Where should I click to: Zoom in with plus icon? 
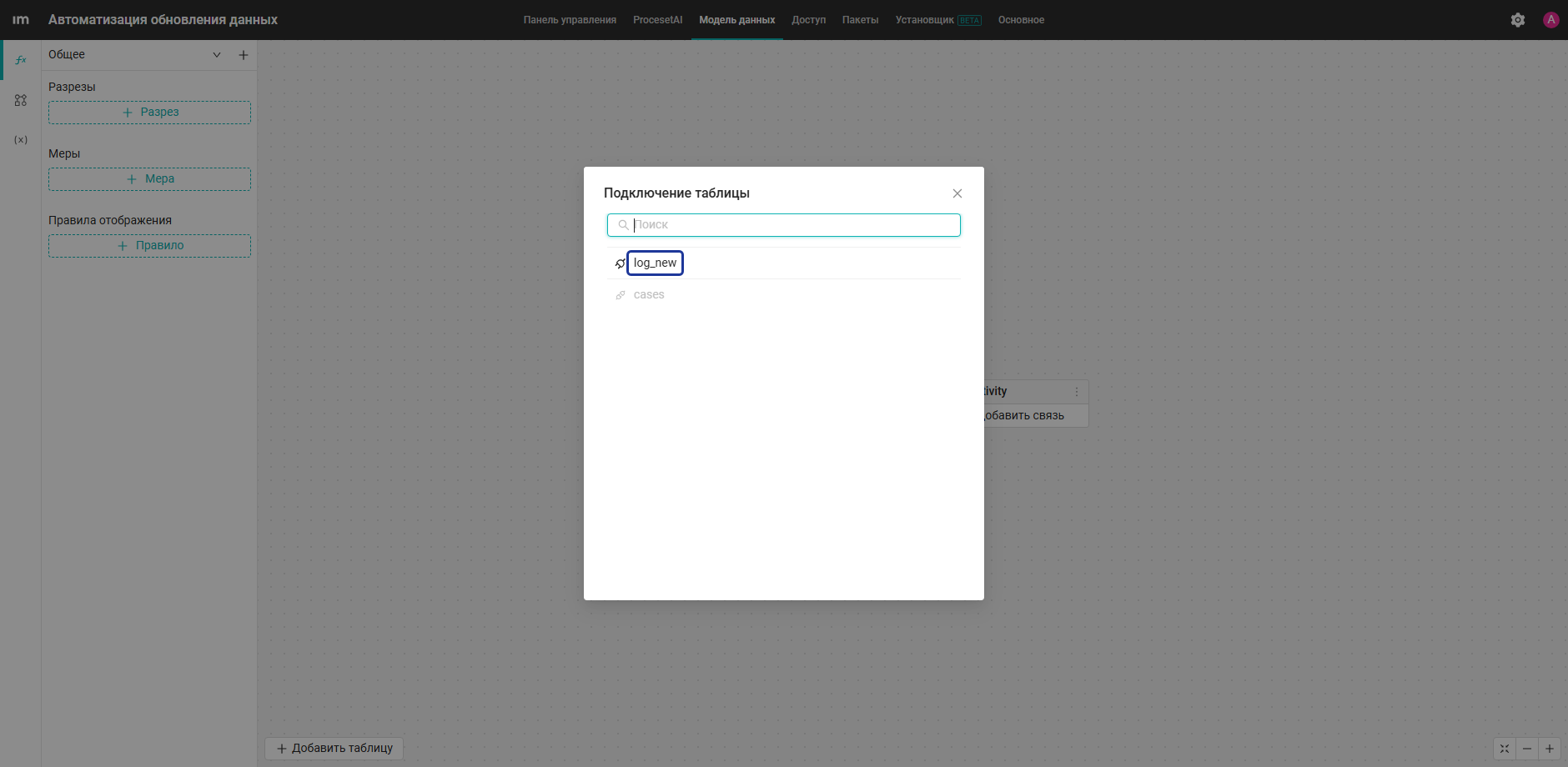pyautogui.click(x=1550, y=749)
